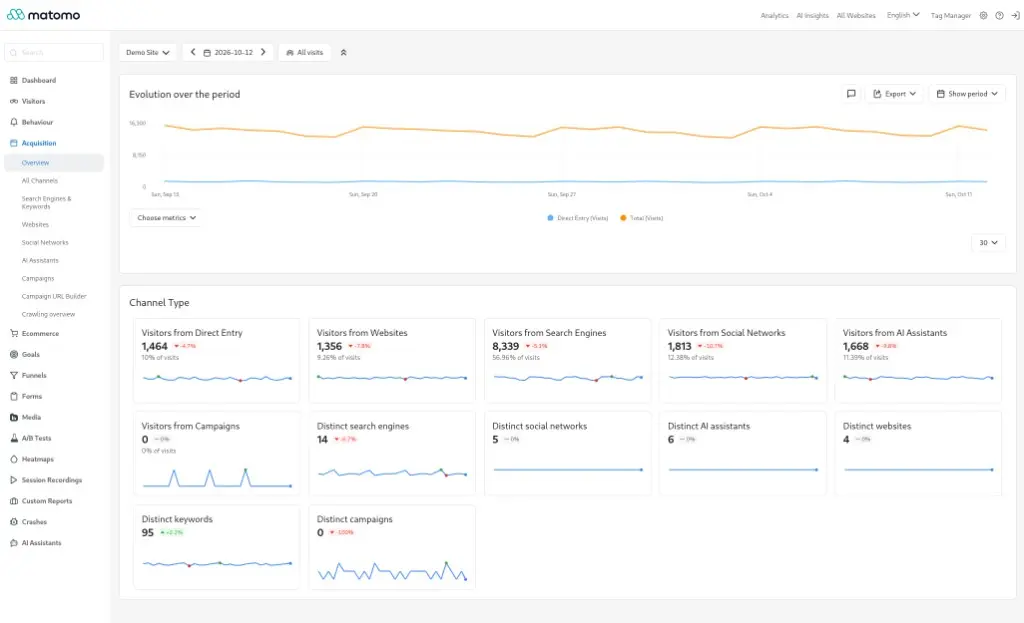Click the Ecommerce cart icon
The image size is (1024, 623).
click(14, 334)
